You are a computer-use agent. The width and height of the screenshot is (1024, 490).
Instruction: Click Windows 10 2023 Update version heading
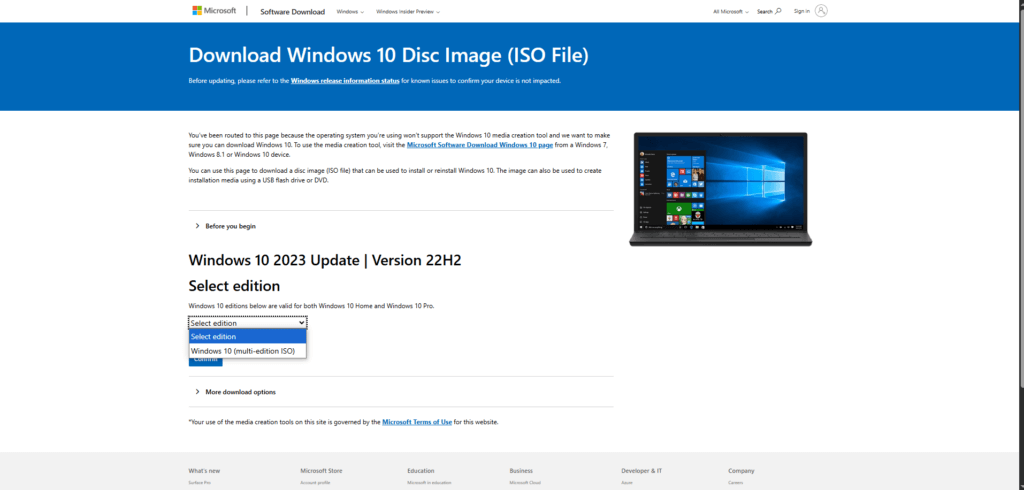[325, 260]
